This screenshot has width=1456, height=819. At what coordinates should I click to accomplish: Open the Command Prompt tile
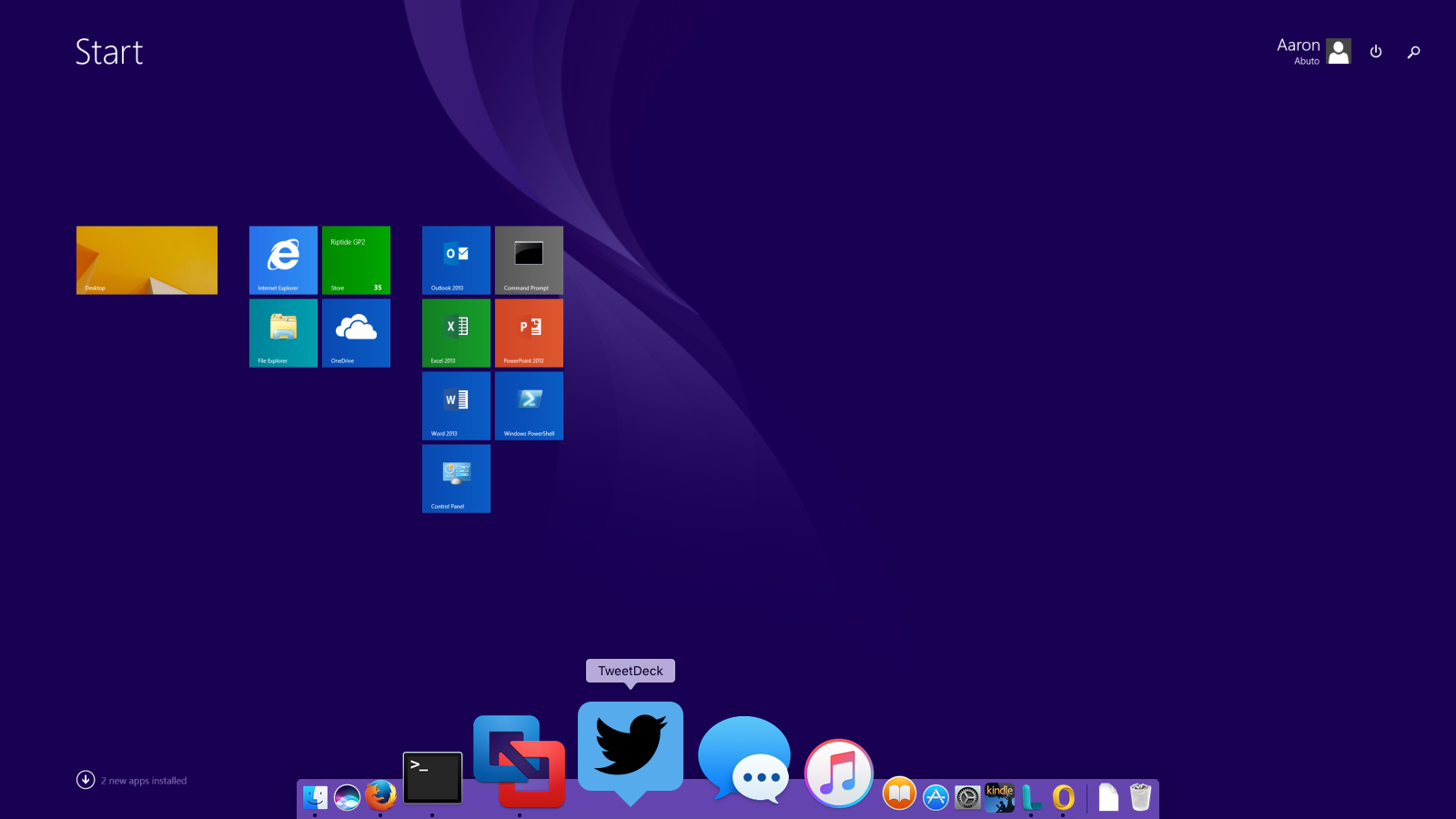pos(529,260)
